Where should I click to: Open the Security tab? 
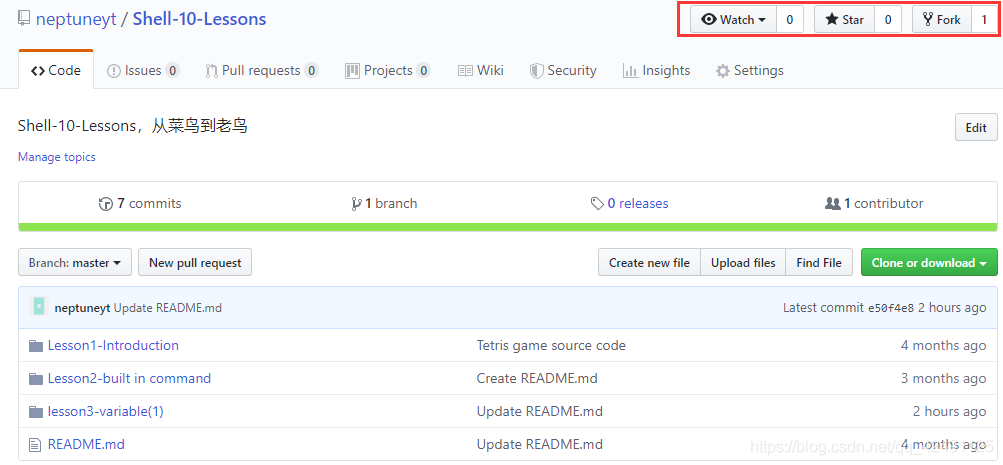(563, 70)
